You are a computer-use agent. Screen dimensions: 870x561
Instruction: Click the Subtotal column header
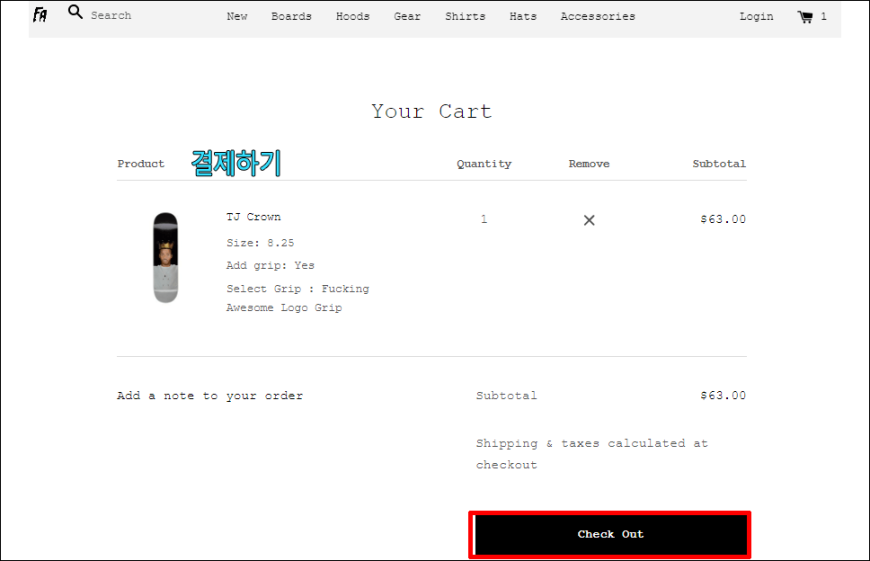719,164
